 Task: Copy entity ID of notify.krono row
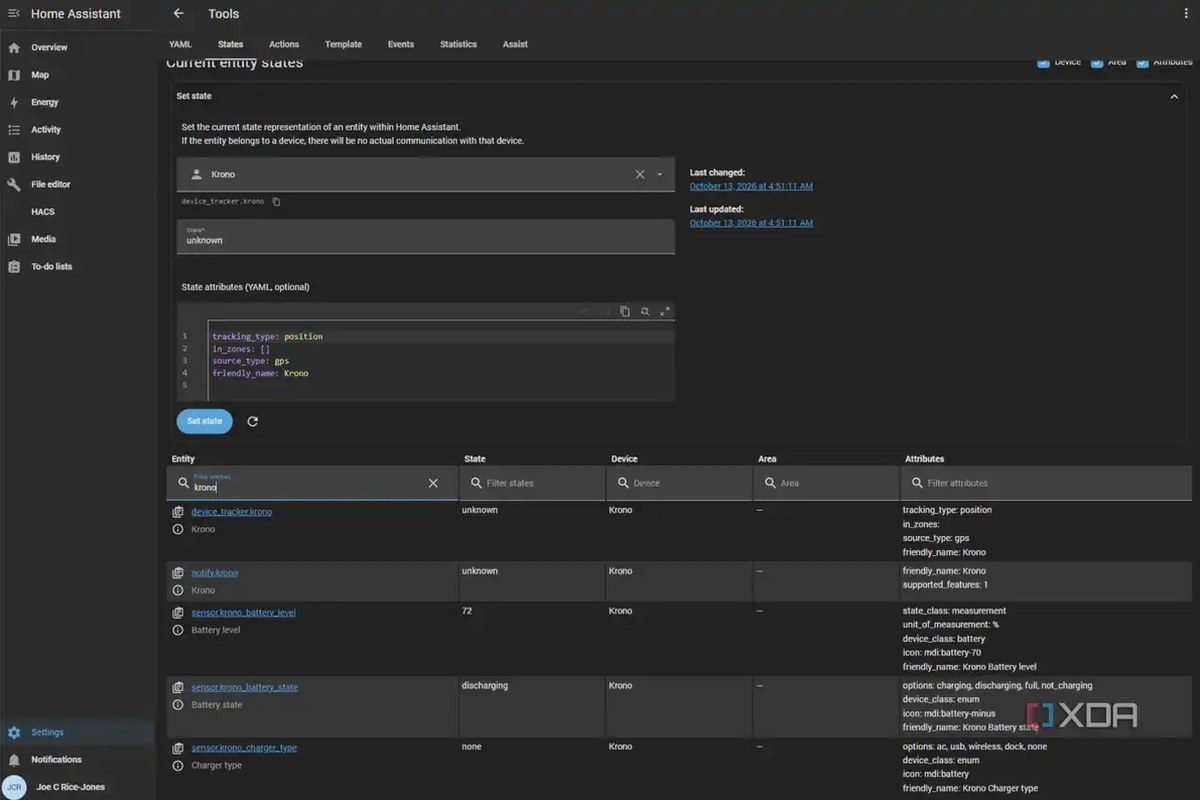coord(178,573)
